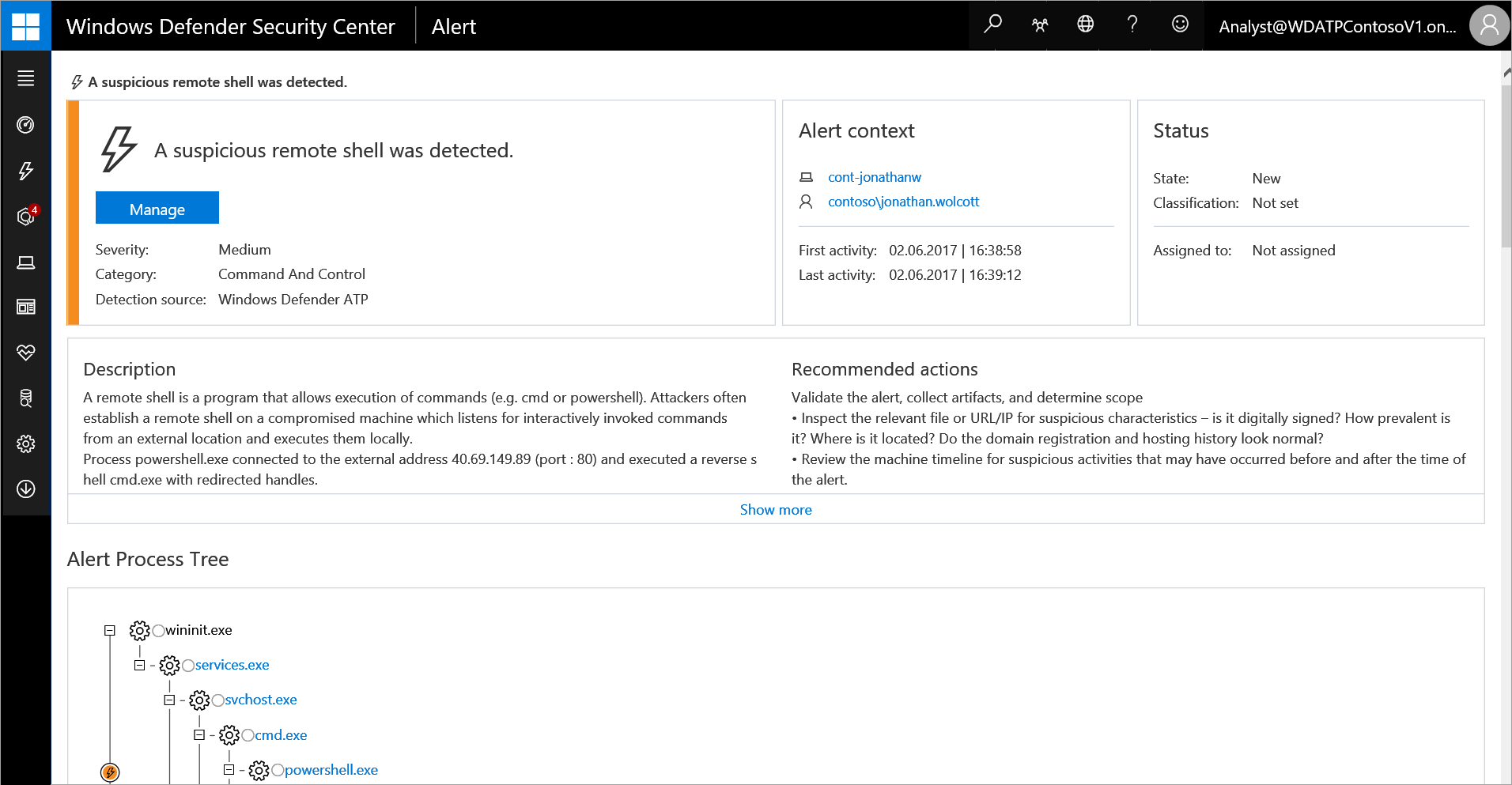Collapse the wininit.exe tree node

click(x=110, y=631)
